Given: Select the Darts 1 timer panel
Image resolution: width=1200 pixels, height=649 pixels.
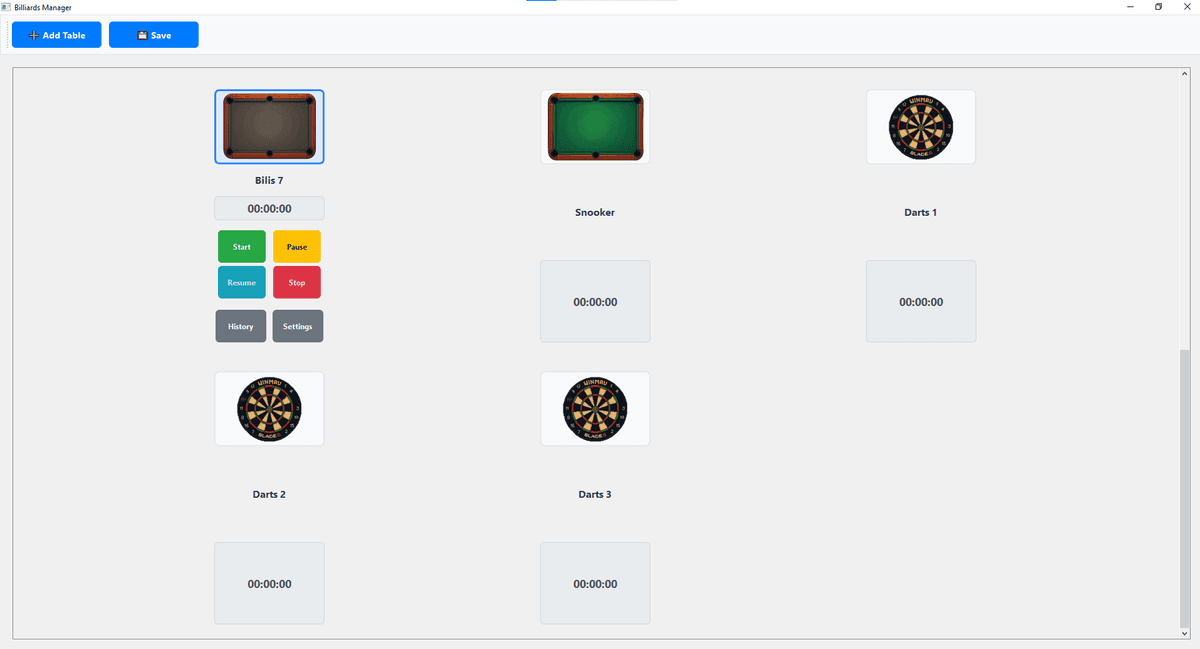Looking at the screenshot, I should point(921,301).
